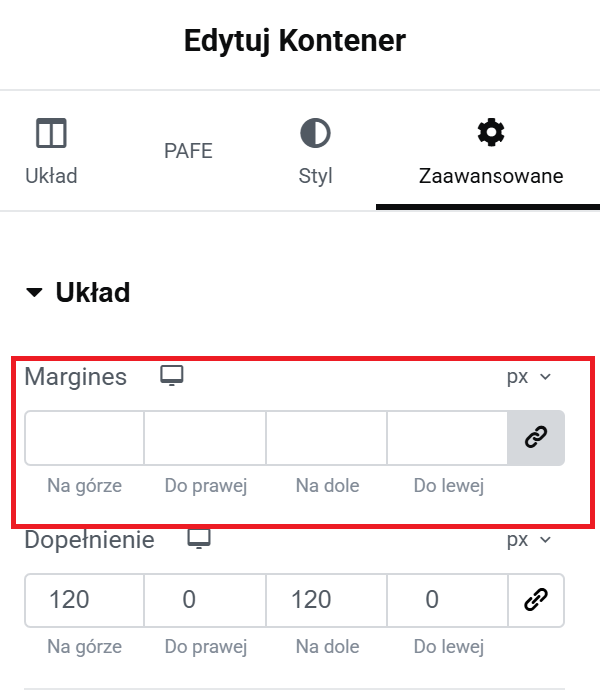
Task: Click the Dopełnienie Na dole field showing 120
Action: 327,601
